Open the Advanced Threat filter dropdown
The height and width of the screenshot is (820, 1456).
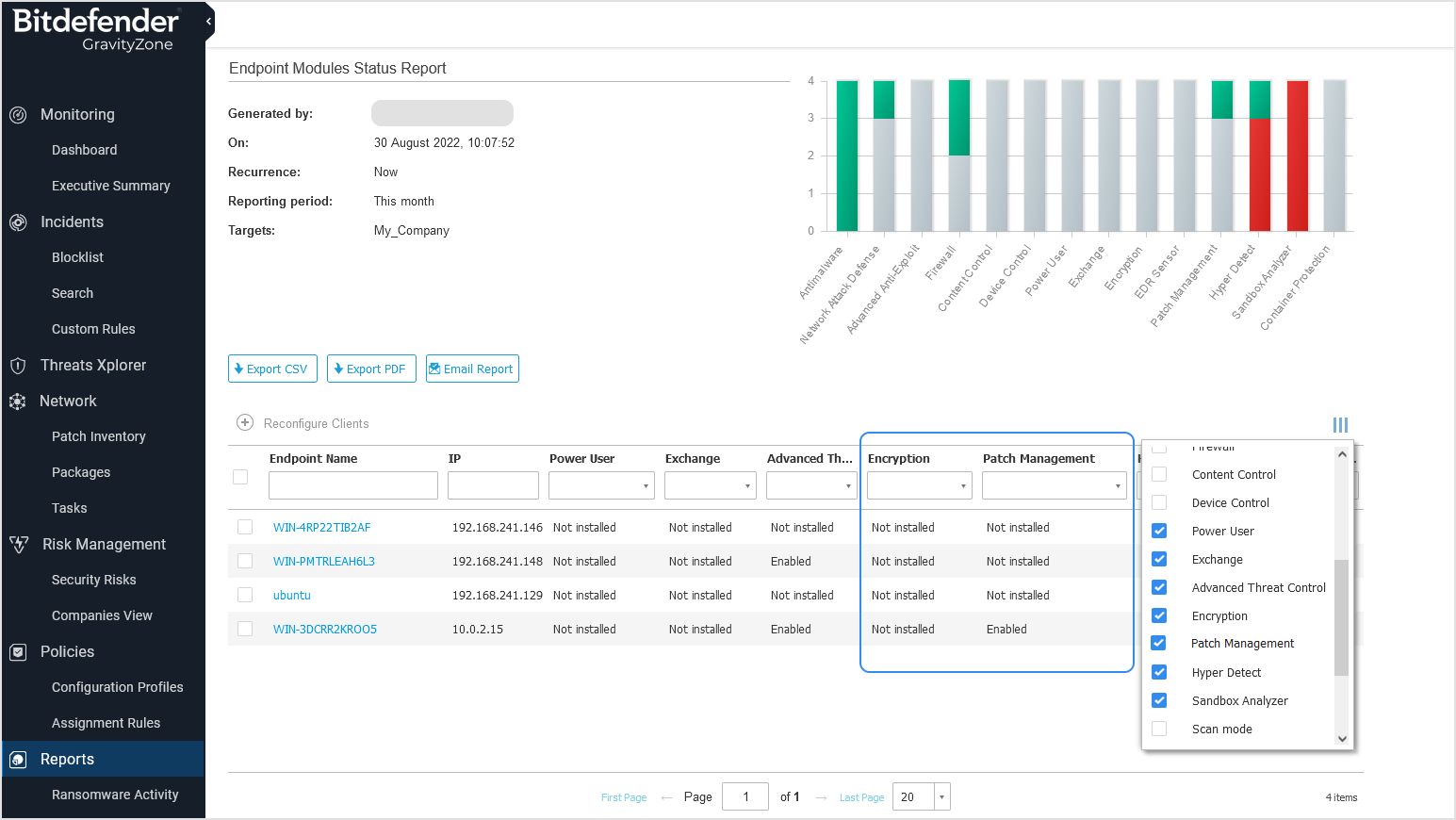[x=811, y=485]
